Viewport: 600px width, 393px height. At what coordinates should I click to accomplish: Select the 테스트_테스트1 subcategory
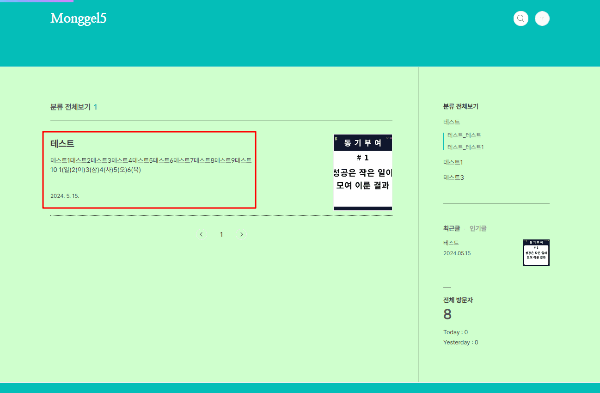pos(465,147)
